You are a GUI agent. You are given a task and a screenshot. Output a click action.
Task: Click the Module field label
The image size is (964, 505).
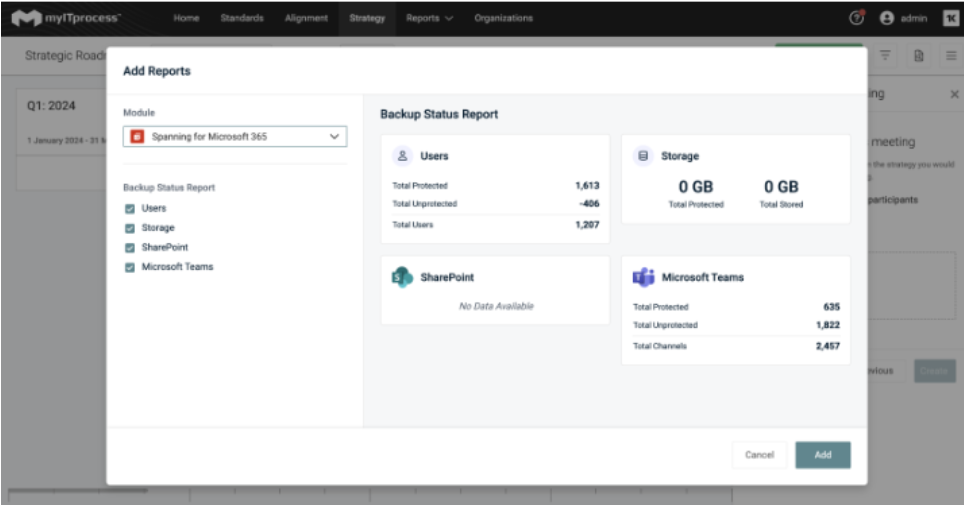point(139,113)
